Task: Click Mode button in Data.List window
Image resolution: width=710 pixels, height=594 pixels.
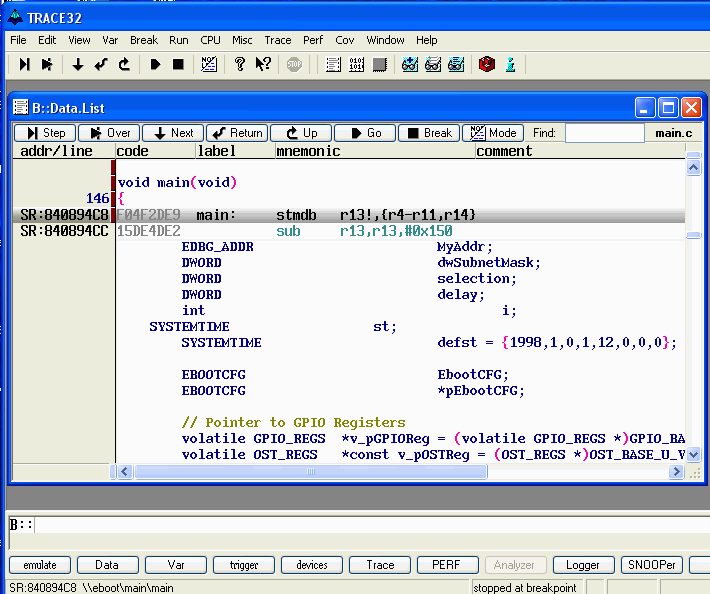Action: [x=493, y=133]
